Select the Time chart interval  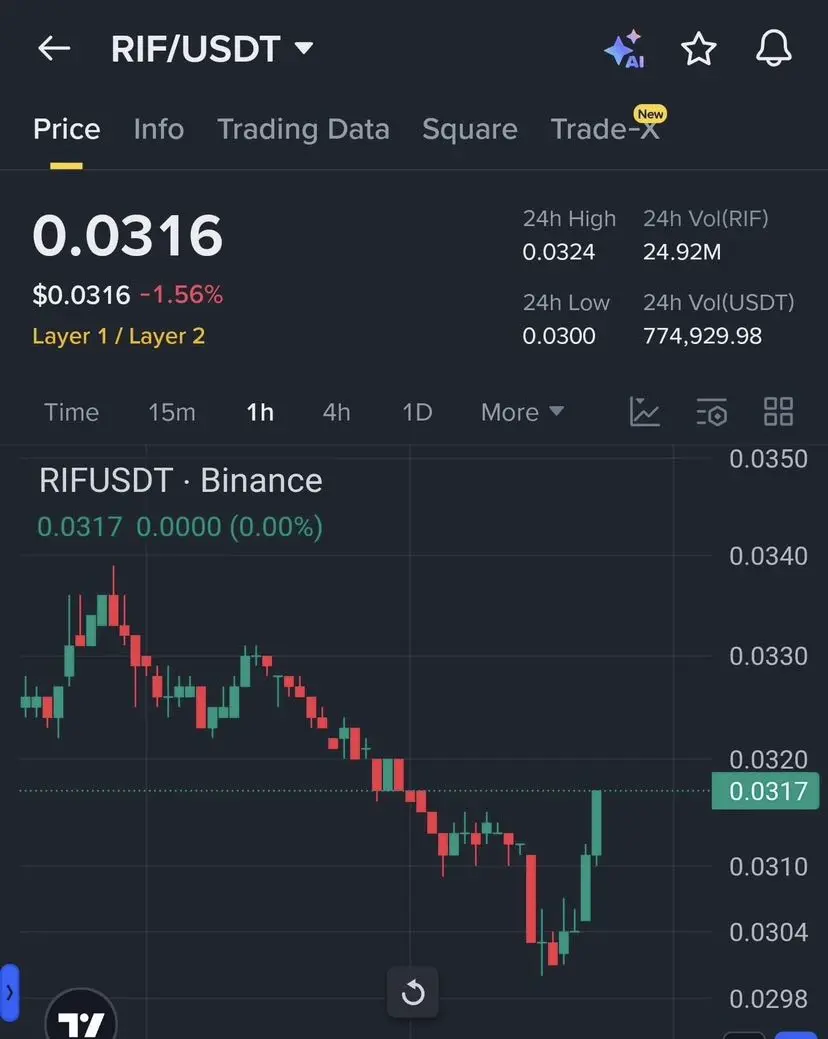coord(72,412)
